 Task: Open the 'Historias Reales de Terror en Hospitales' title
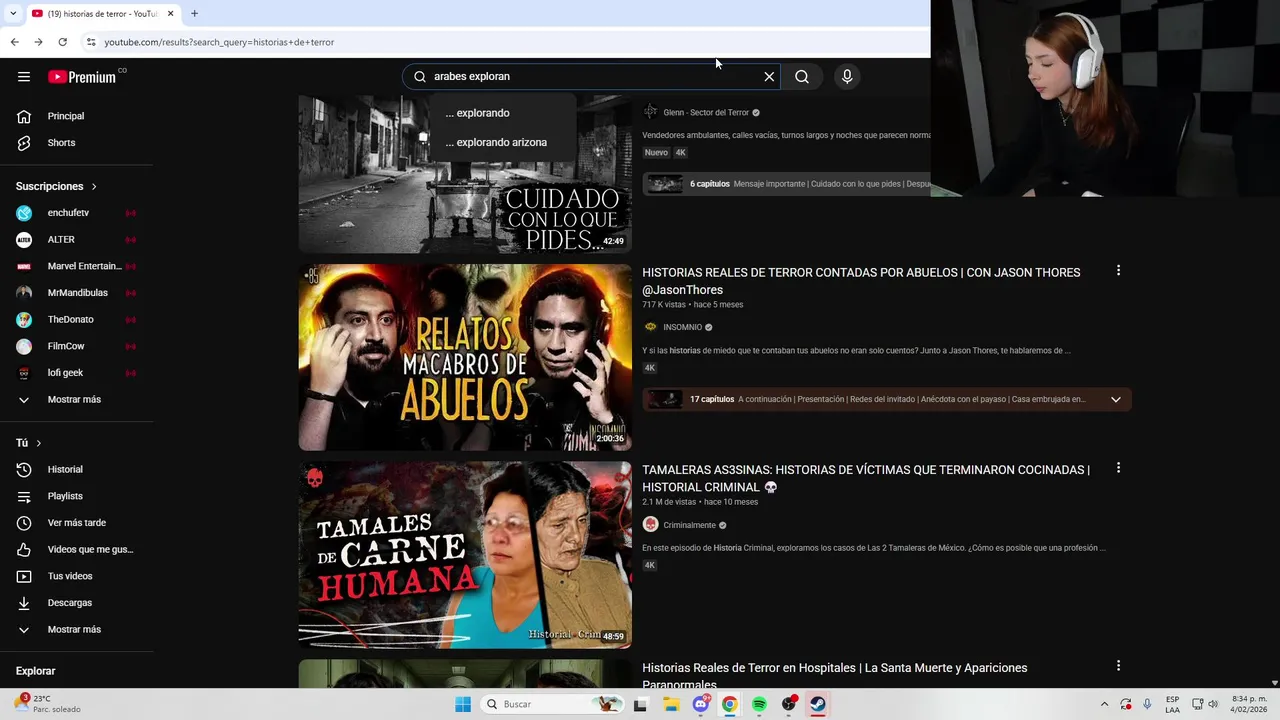(835, 676)
